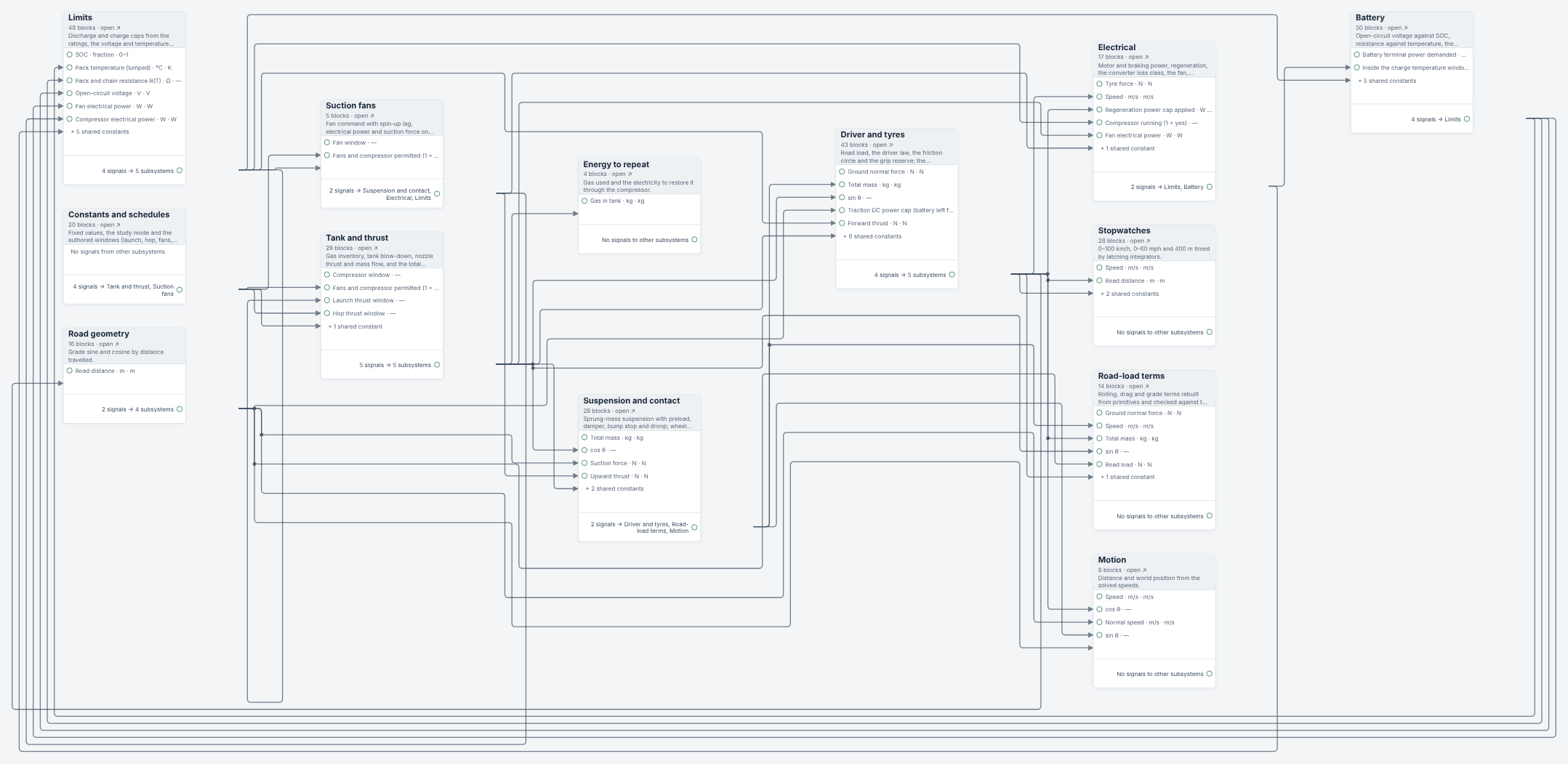Image resolution: width=1568 pixels, height=764 pixels.
Task: Select the Tyre force port circle in Electrical
Action: pyautogui.click(x=1099, y=84)
